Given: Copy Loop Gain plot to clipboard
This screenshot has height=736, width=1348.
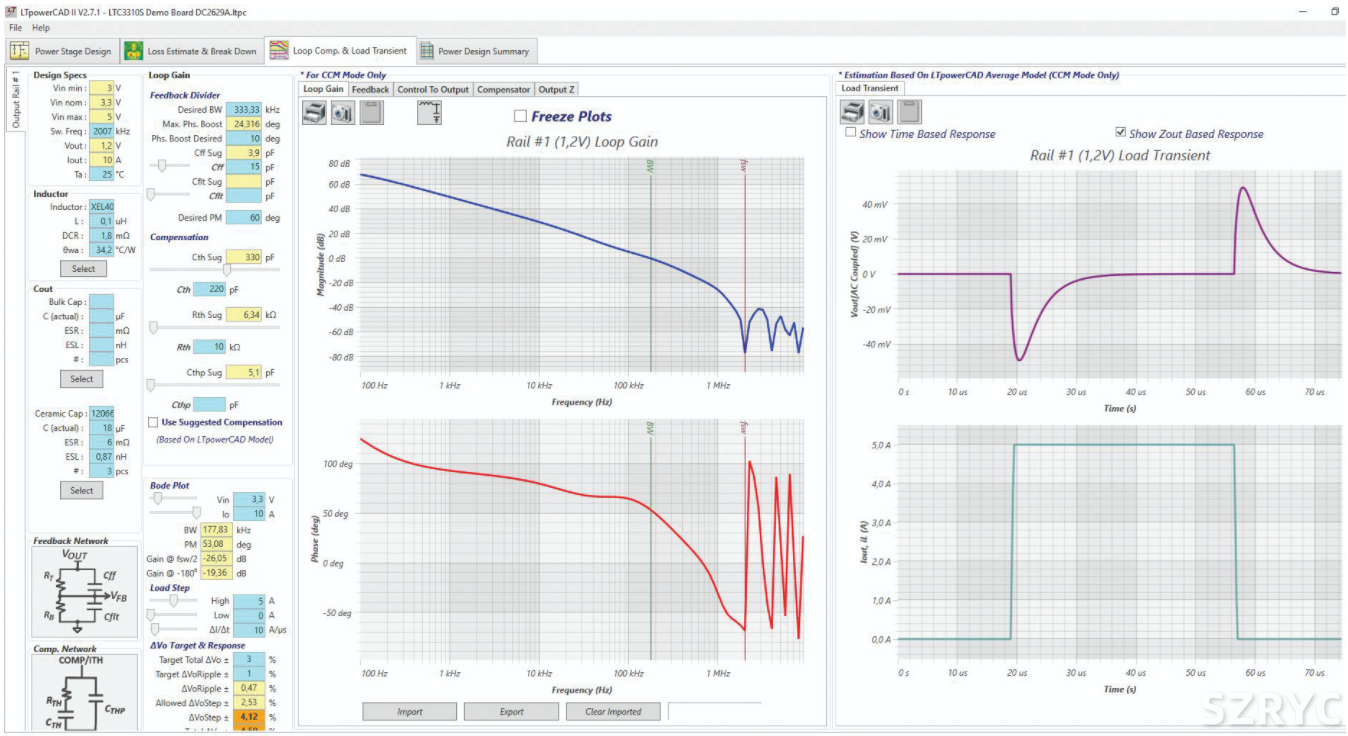Looking at the screenshot, I should [371, 114].
